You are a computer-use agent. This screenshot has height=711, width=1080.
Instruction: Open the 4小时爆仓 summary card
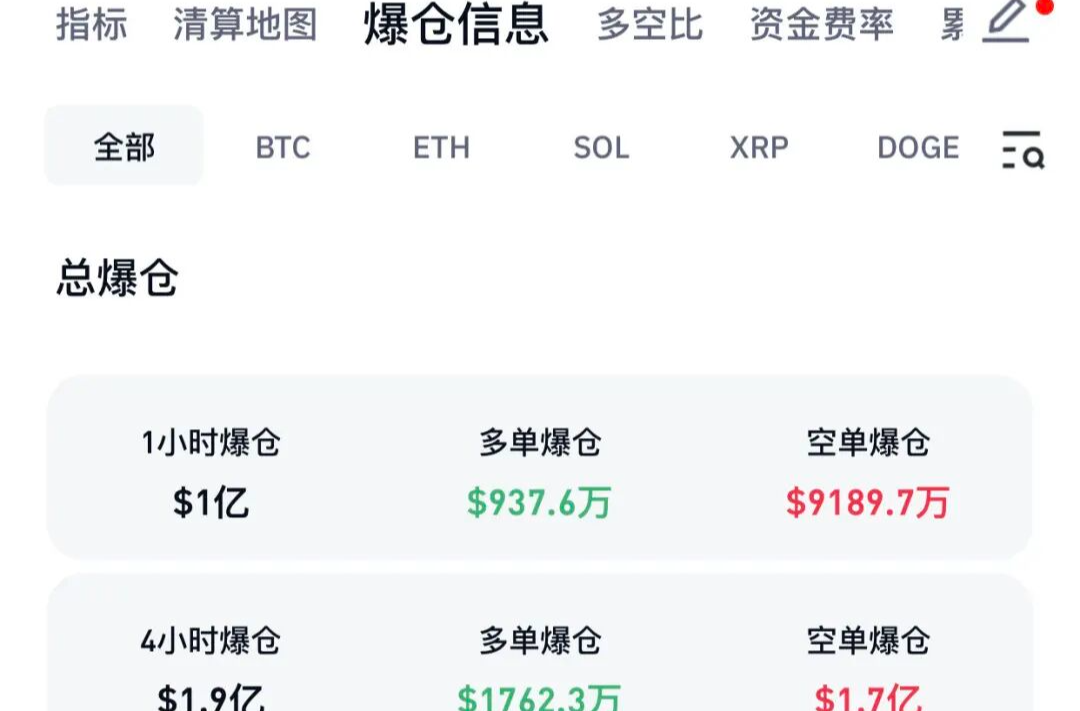click(x=539, y=645)
